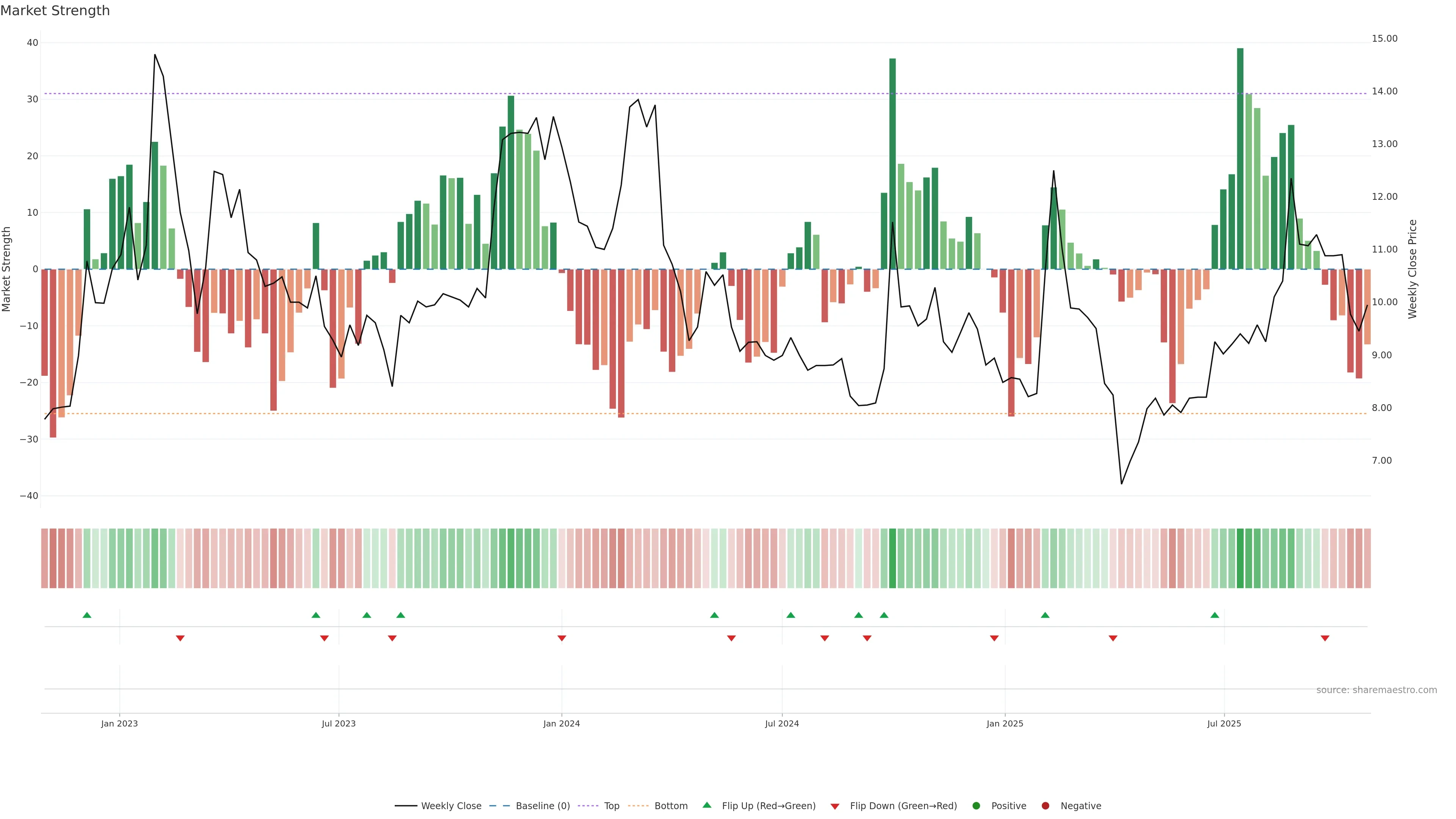Click darkest green heatmap cell near Jul 2025

pyautogui.click(x=1240, y=559)
